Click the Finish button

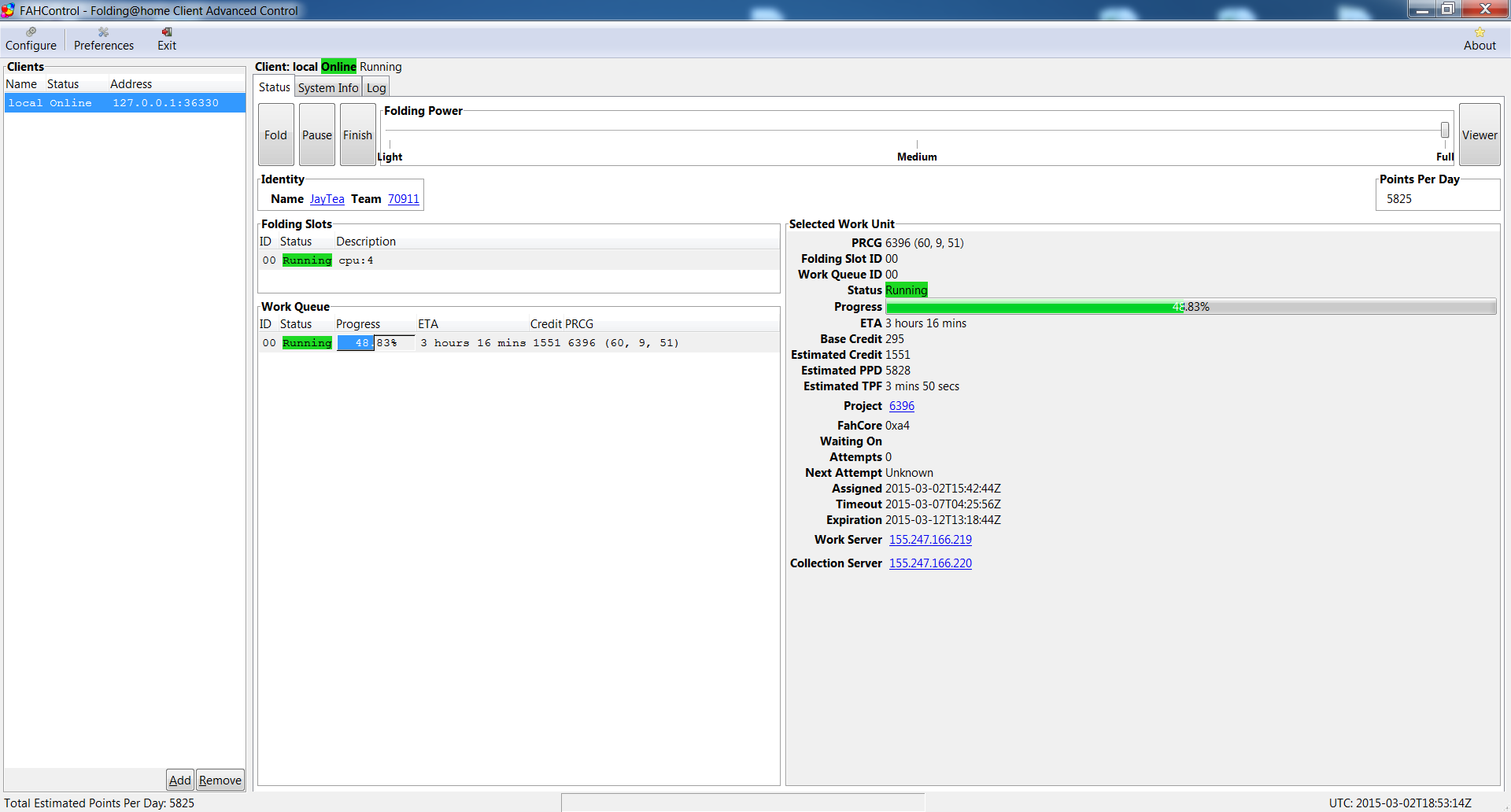coord(358,135)
